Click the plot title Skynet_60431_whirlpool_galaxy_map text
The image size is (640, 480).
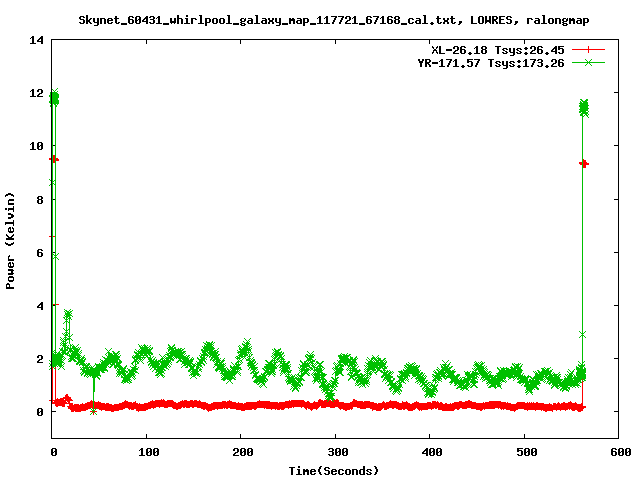(x=333, y=20)
